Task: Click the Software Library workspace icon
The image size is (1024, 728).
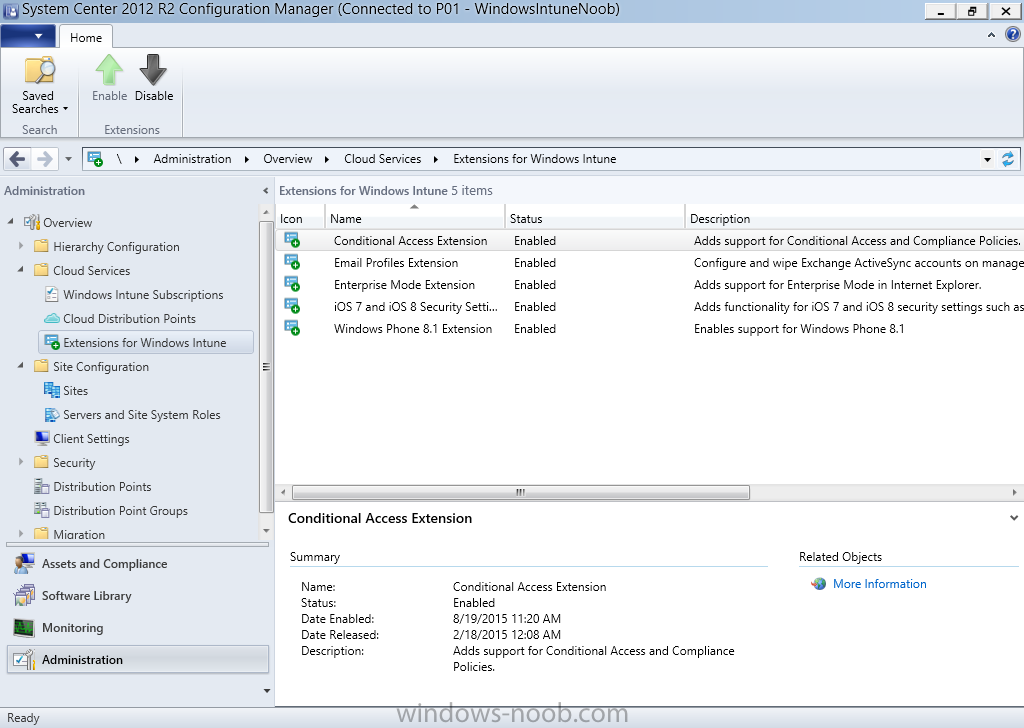Action: tap(24, 595)
